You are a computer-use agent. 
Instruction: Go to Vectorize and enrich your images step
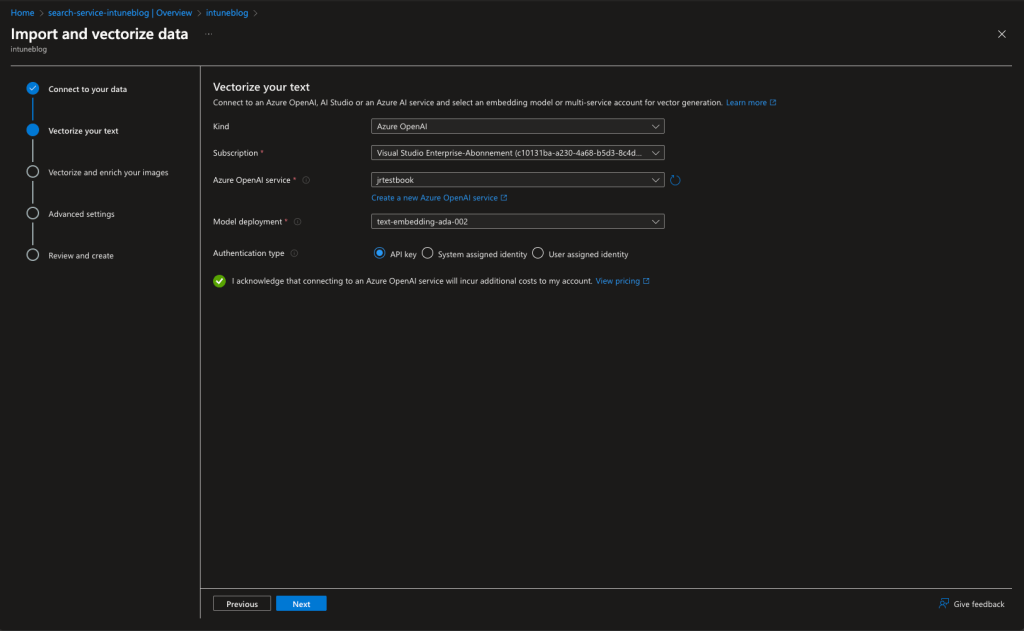point(108,172)
